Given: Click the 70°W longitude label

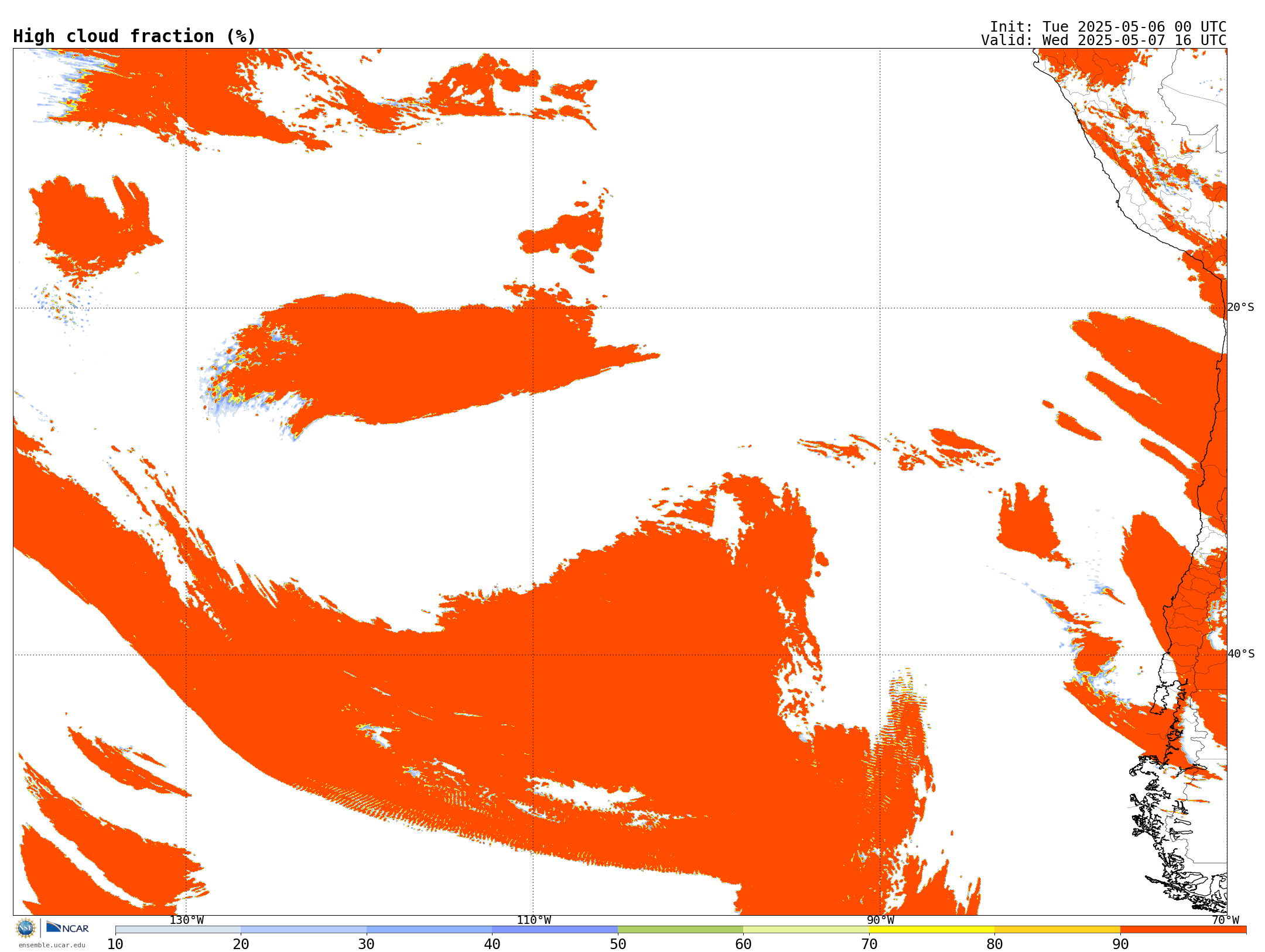Looking at the screenshot, I should [1225, 920].
